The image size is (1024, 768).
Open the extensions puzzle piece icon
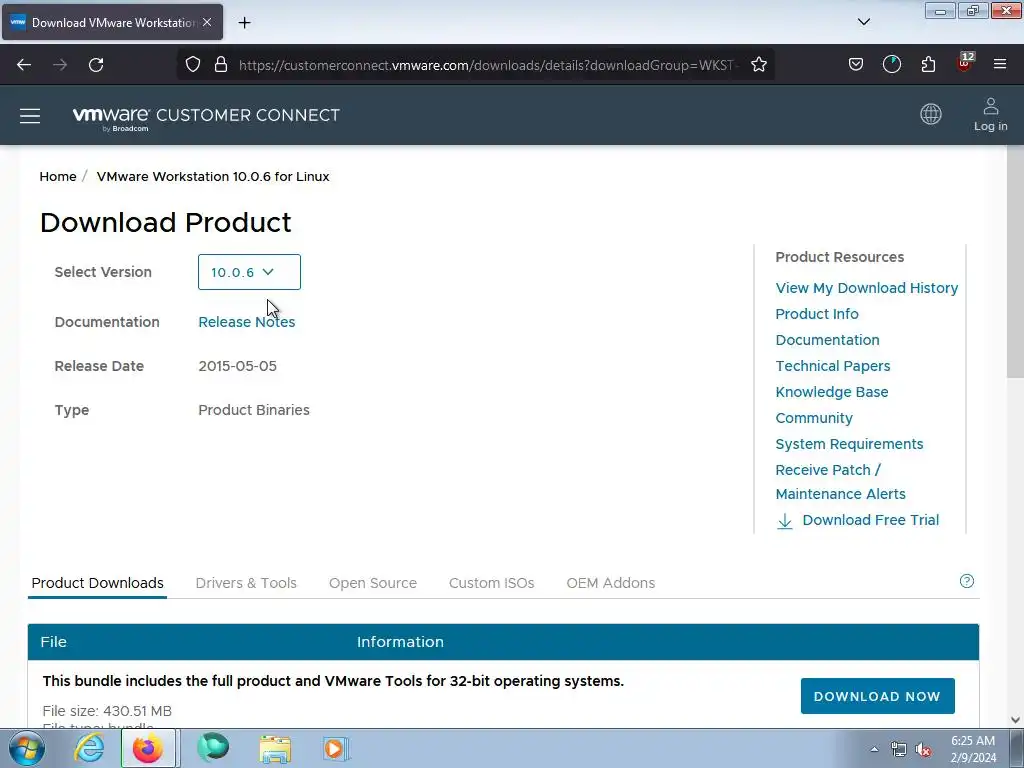(928, 65)
